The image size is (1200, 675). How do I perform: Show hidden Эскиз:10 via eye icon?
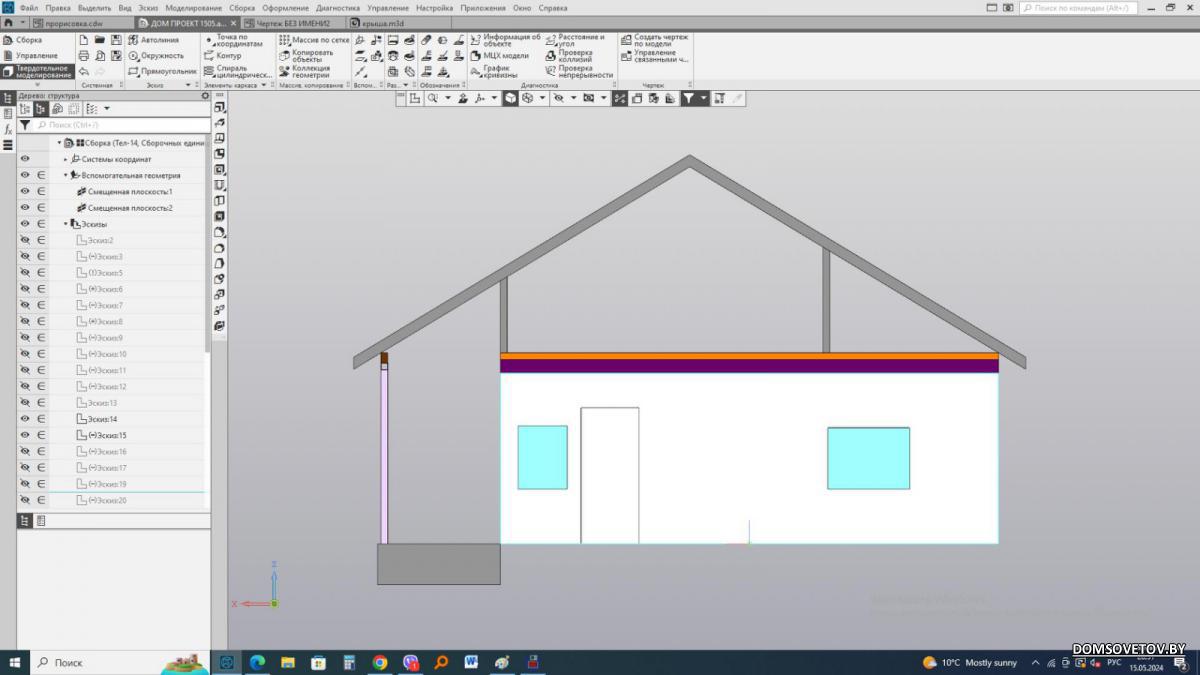[x=25, y=354]
